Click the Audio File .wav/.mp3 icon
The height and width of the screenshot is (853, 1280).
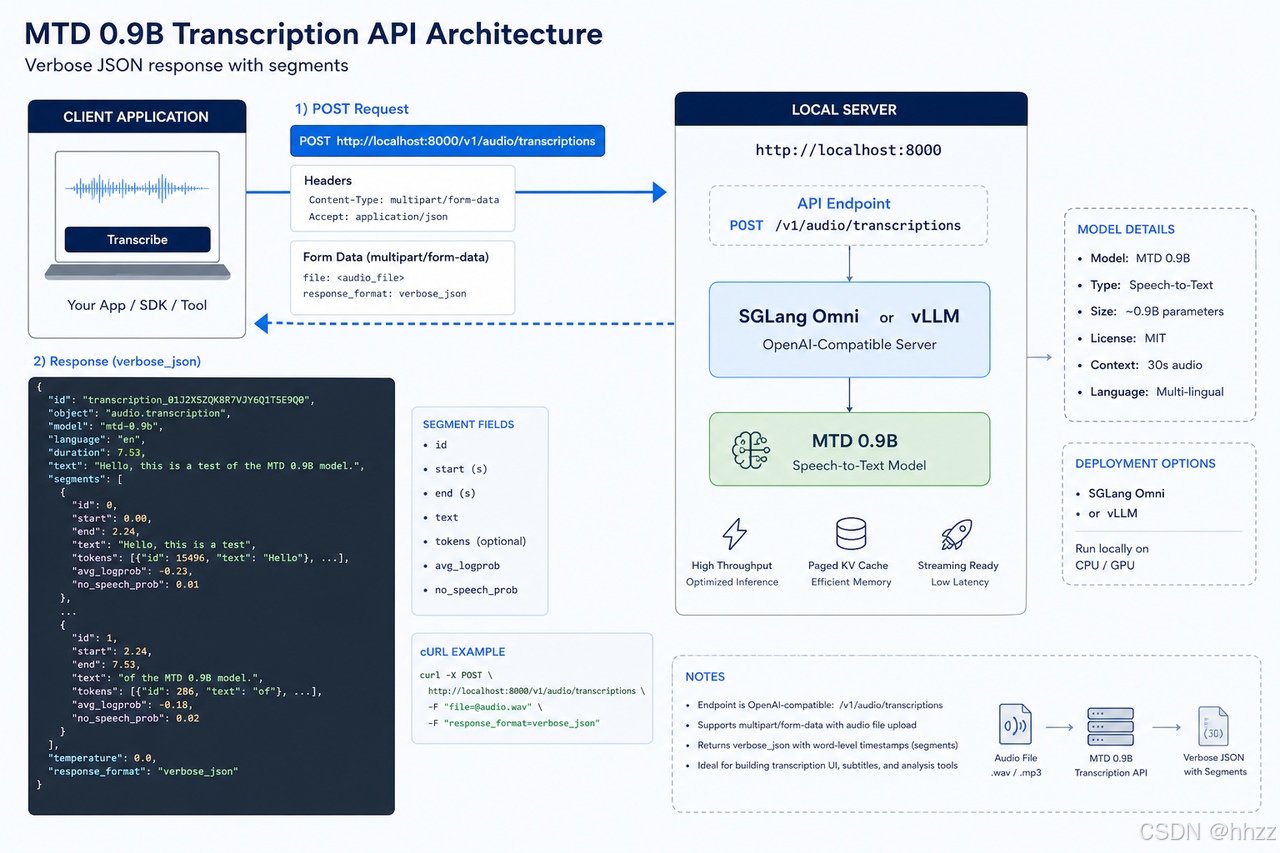coord(1015,722)
